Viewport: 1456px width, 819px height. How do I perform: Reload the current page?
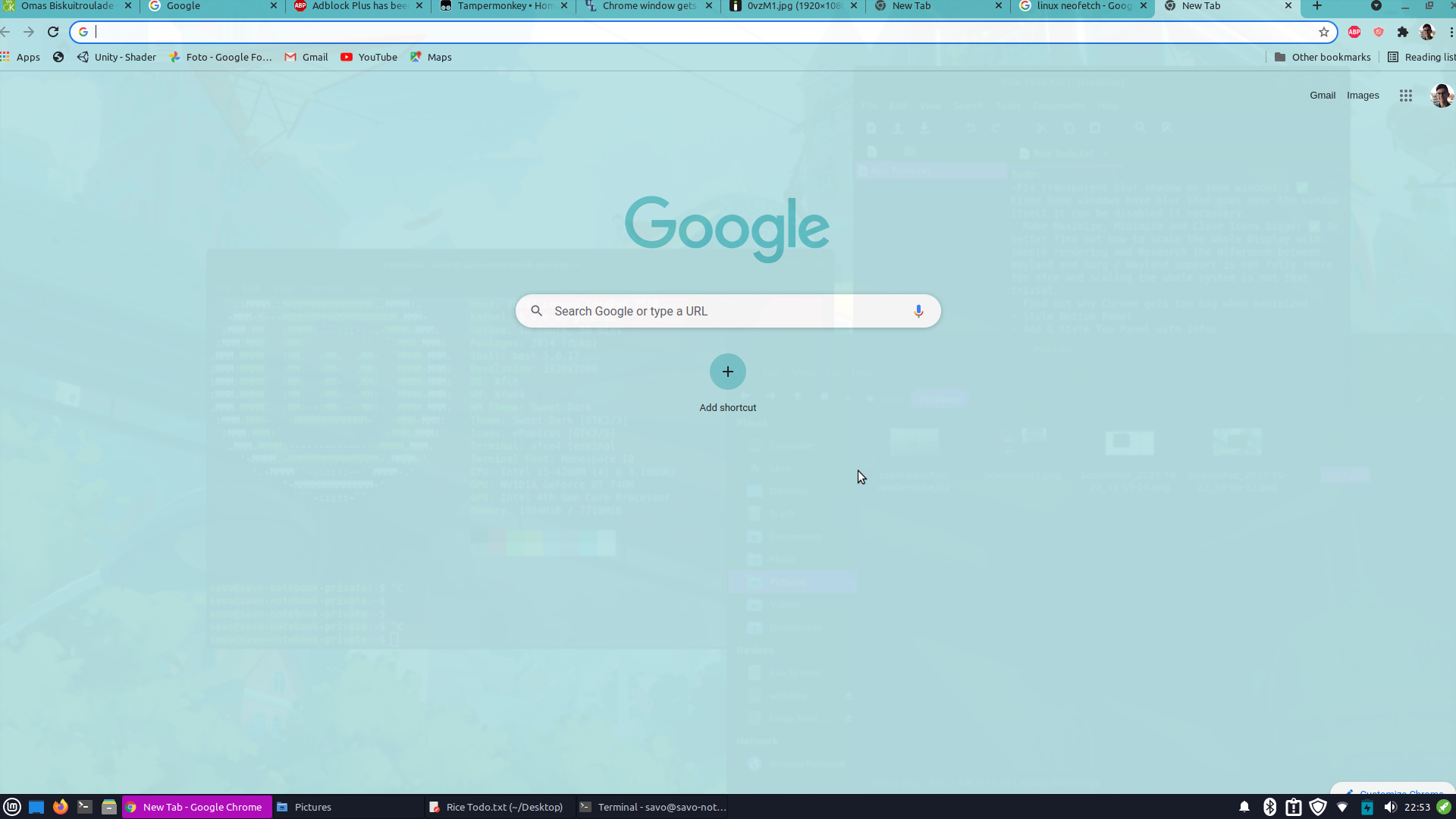[x=53, y=32]
